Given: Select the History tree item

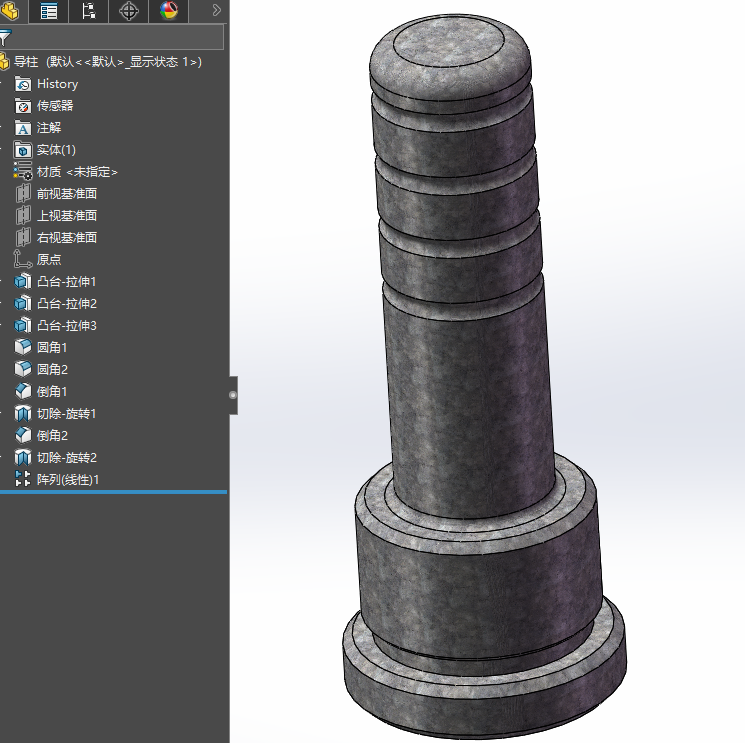Looking at the screenshot, I should (57, 84).
